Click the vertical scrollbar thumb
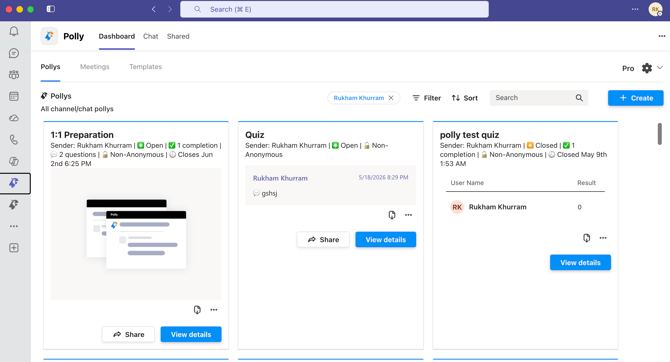Image resolution: width=670 pixels, height=362 pixels. tap(660, 134)
